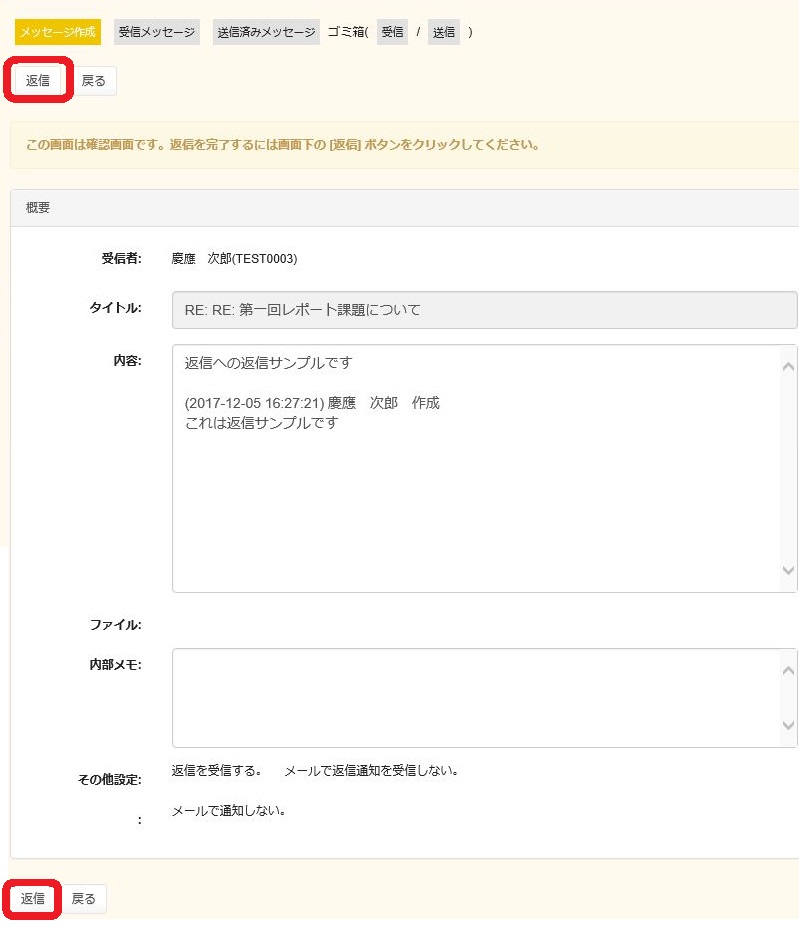Confirm reply with bottom 返信 button
This screenshot has height=935, width=799.
[x=33, y=899]
